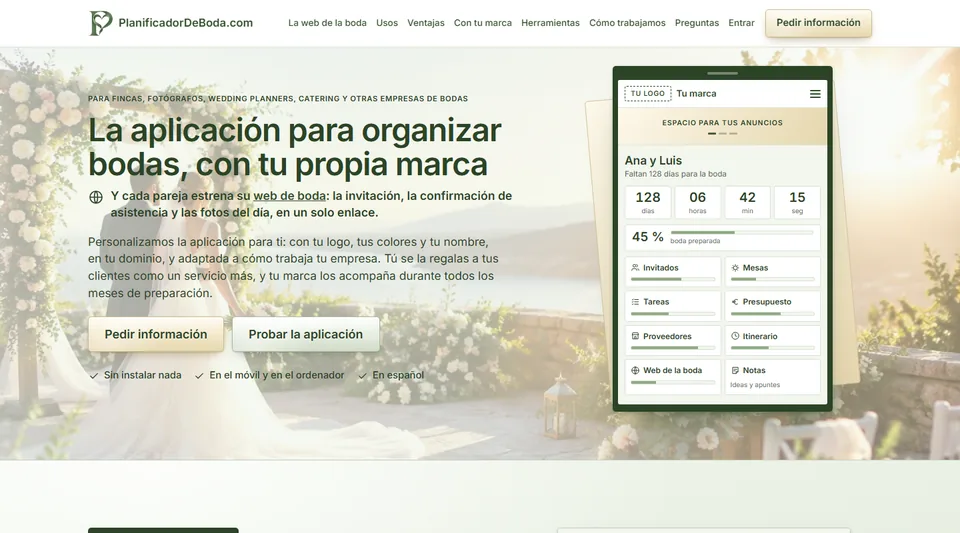This screenshot has height=533, width=960.
Task: Select Con tu marca in navigation
Action: click(x=482, y=23)
